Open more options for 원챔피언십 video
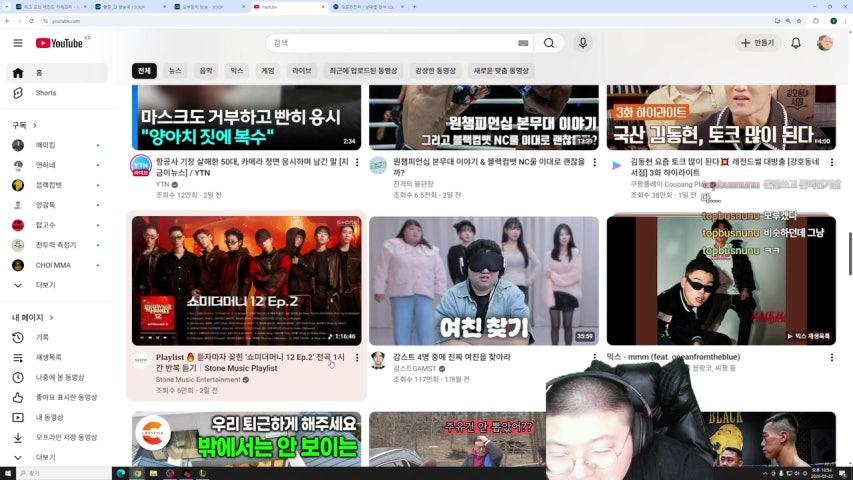Screen dimensions: 853x480 [x=595, y=162]
